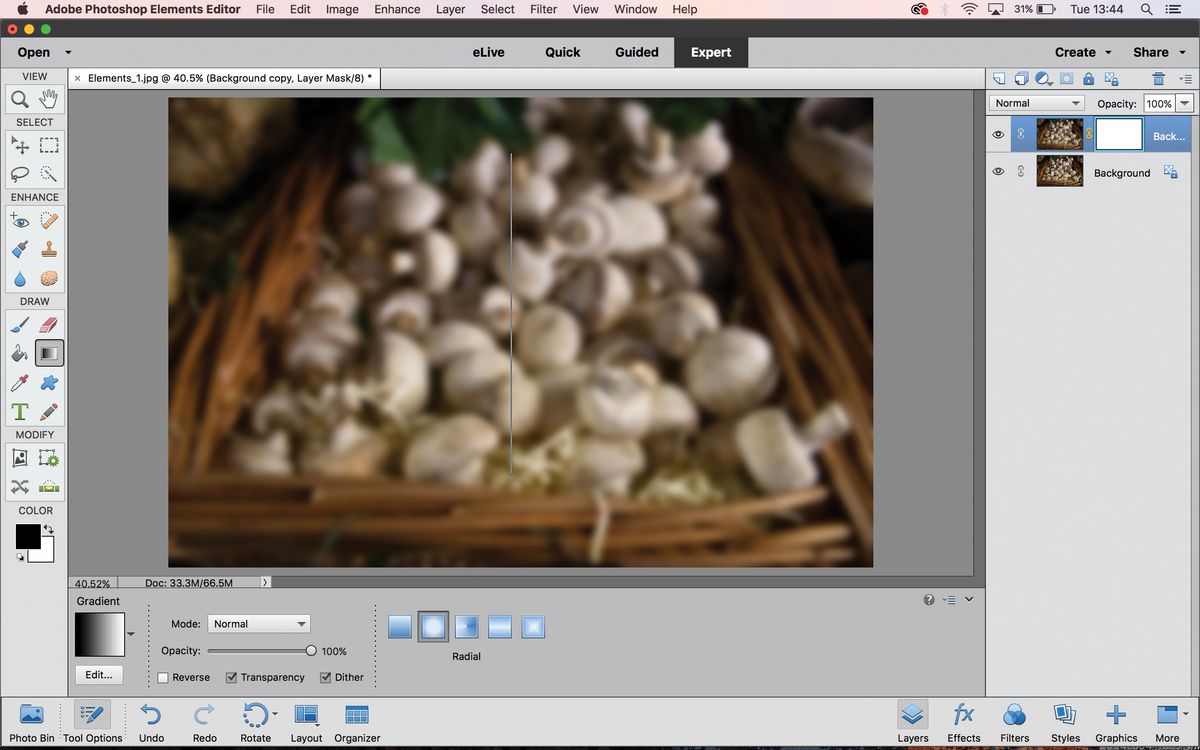Open the Layer menu
Image resolution: width=1200 pixels, height=750 pixels.
pyautogui.click(x=450, y=9)
